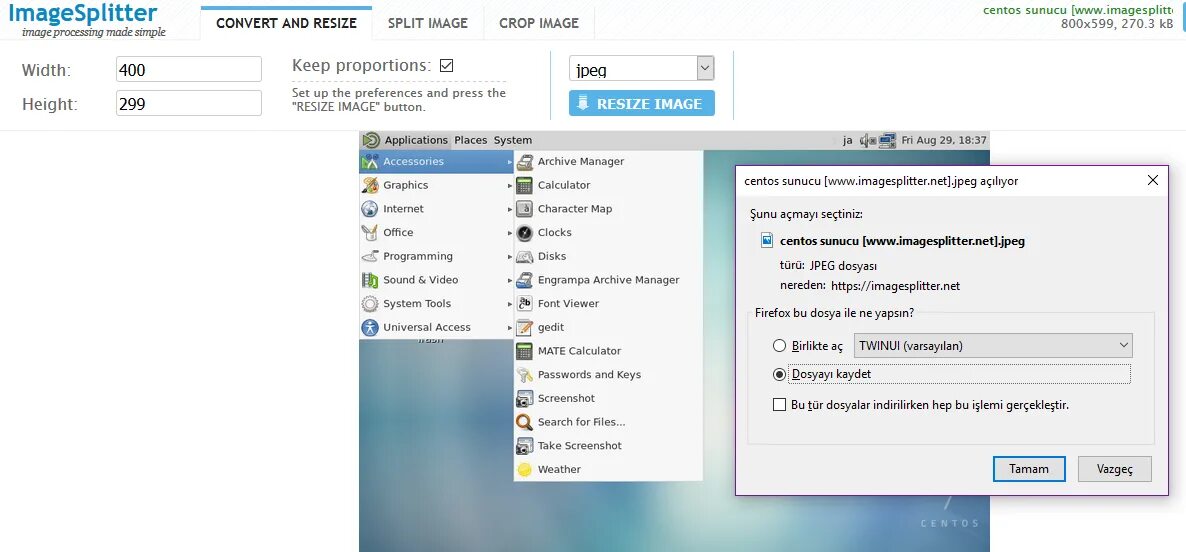The image size is (1186, 552).
Task: Click the Archive Manager icon
Action: click(x=525, y=162)
